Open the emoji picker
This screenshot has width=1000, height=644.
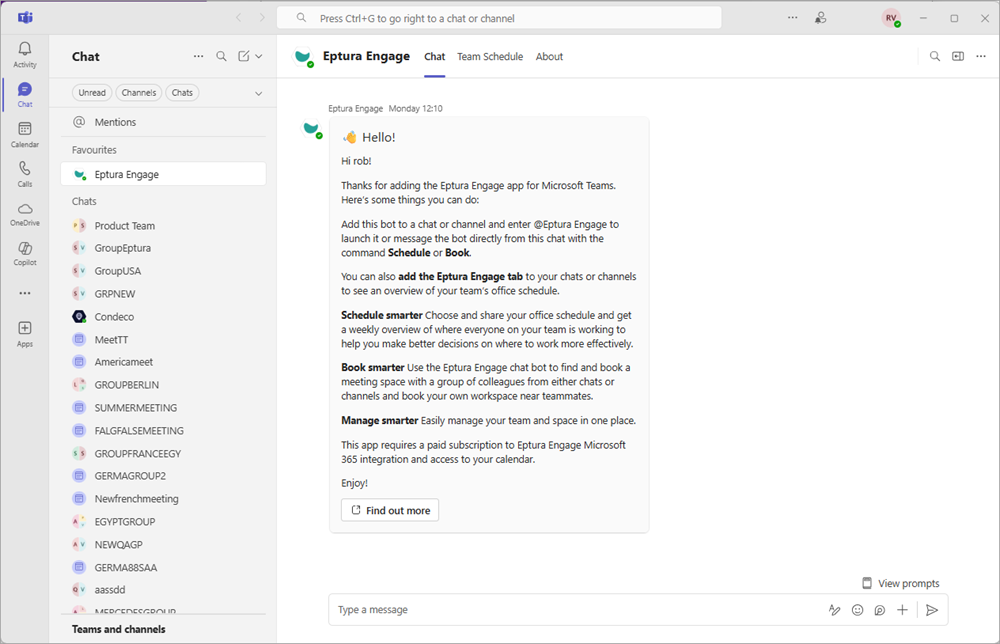tap(858, 610)
